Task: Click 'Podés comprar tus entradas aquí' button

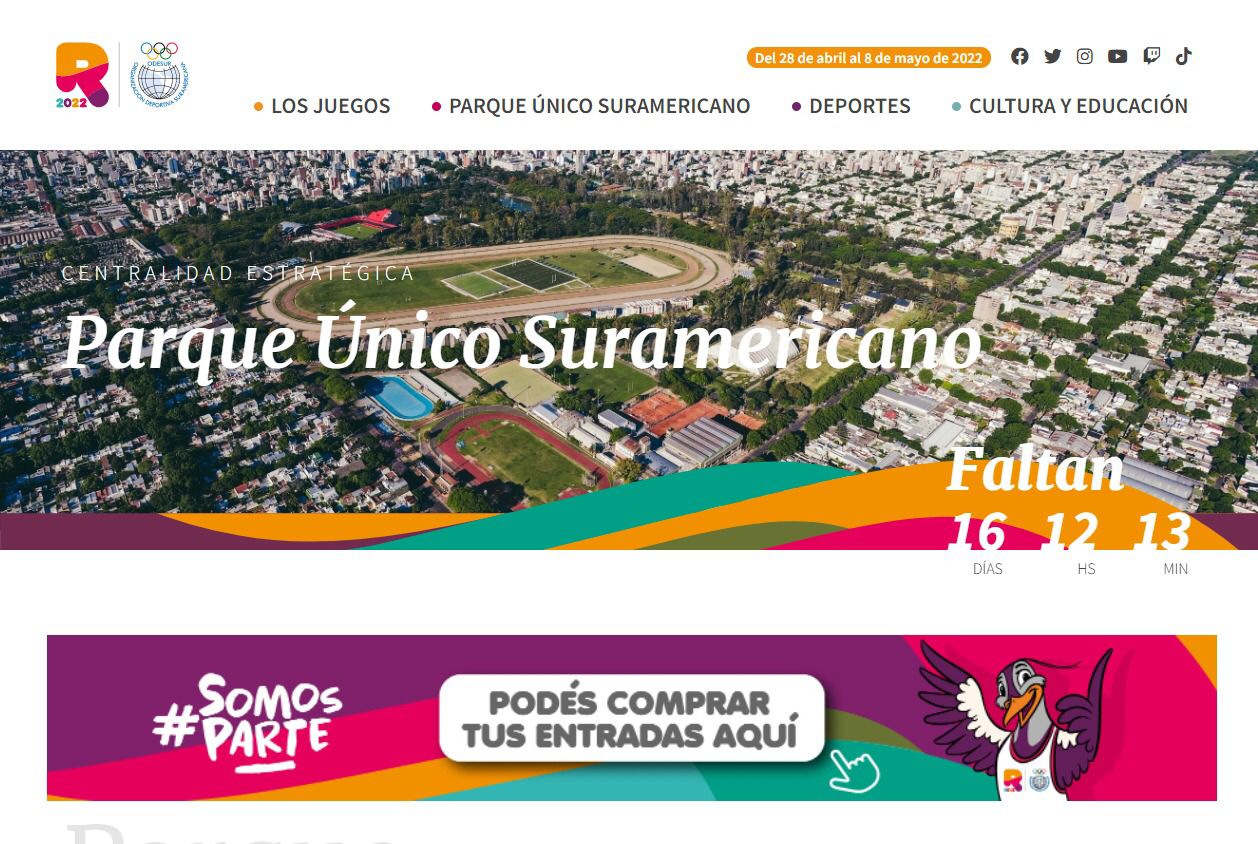Action: click(x=631, y=718)
